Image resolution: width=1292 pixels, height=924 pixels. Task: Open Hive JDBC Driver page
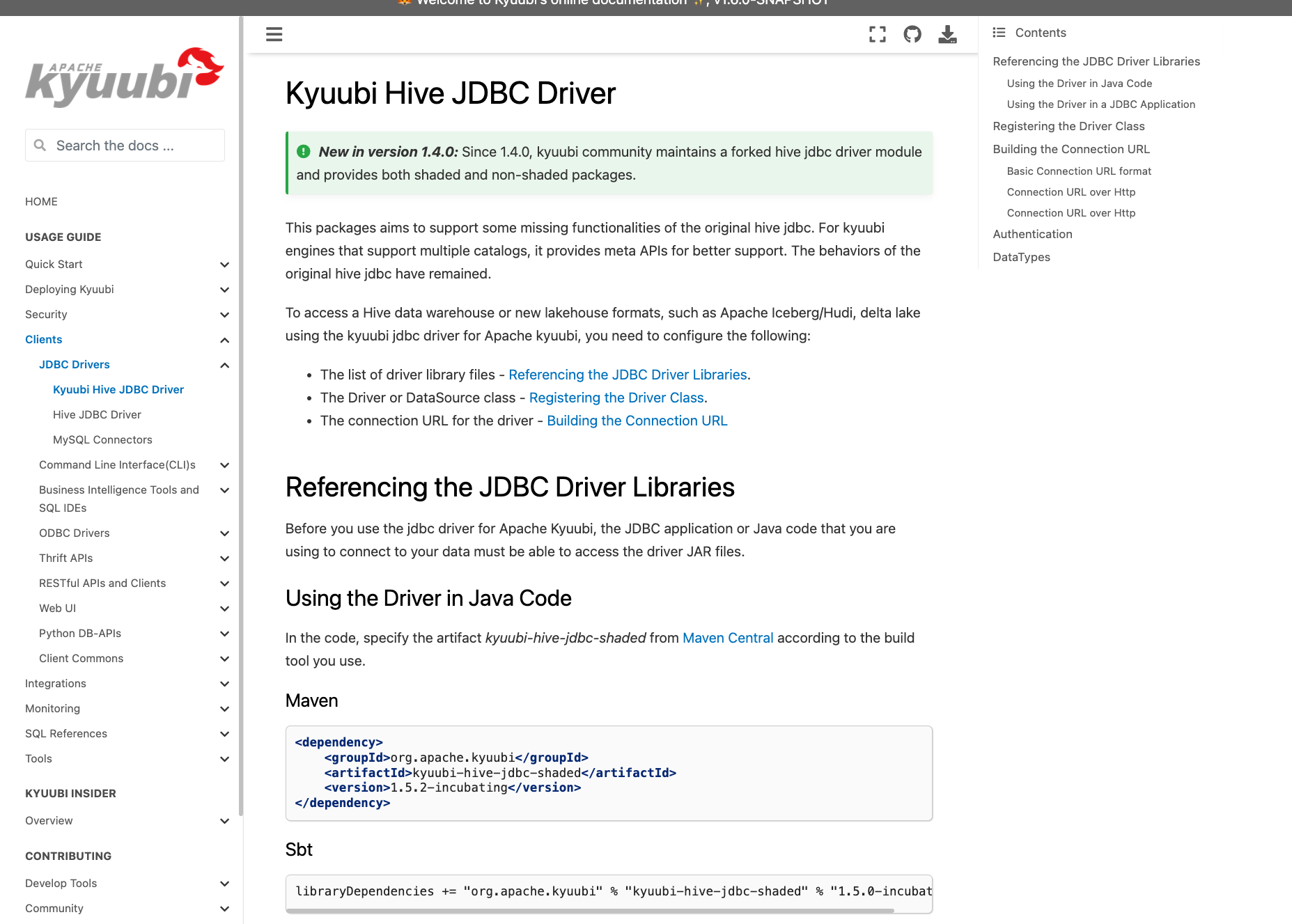(97, 414)
